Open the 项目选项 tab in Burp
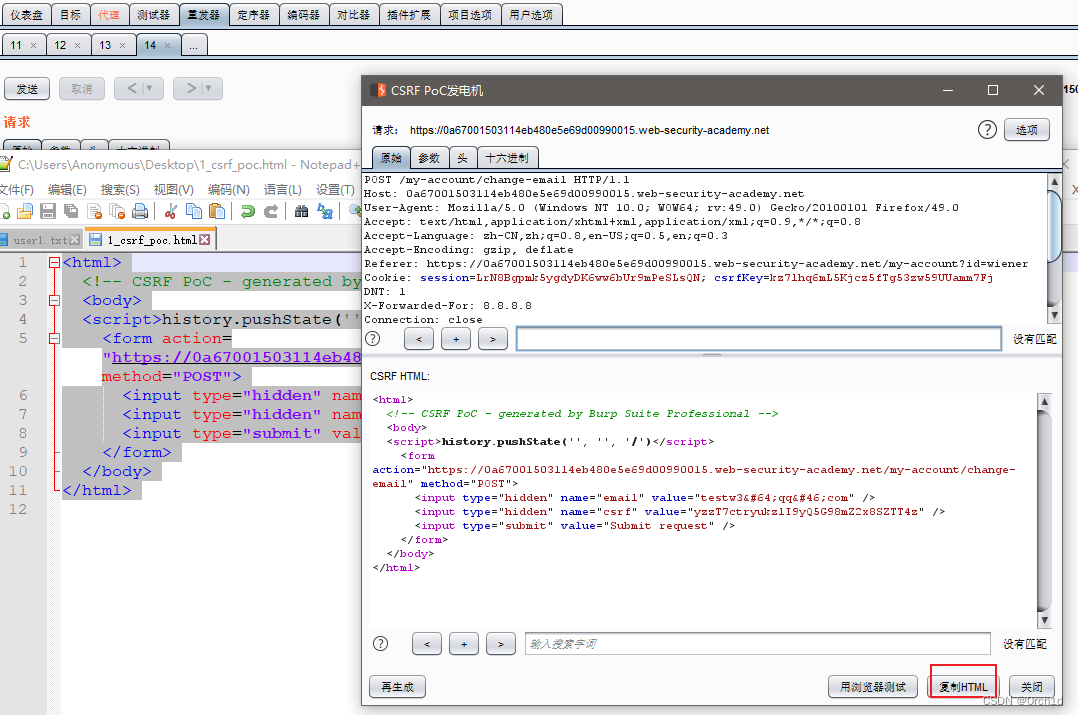 [470, 14]
